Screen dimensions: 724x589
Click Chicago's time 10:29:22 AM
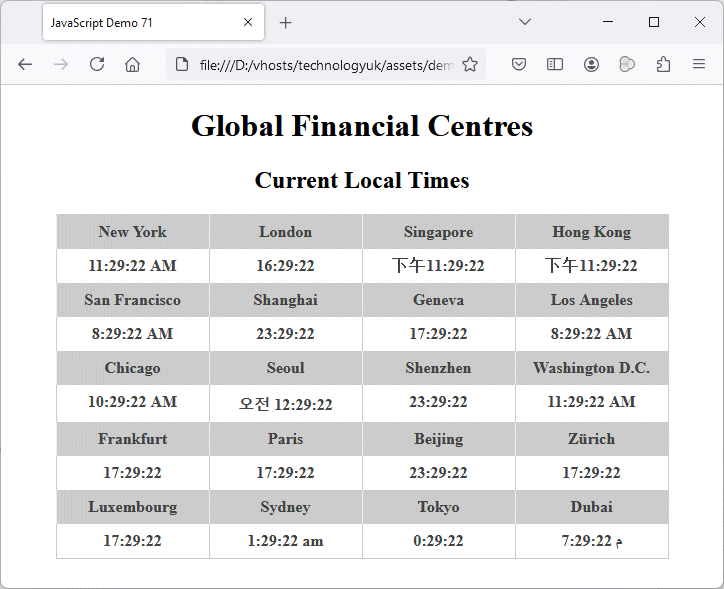133,402
